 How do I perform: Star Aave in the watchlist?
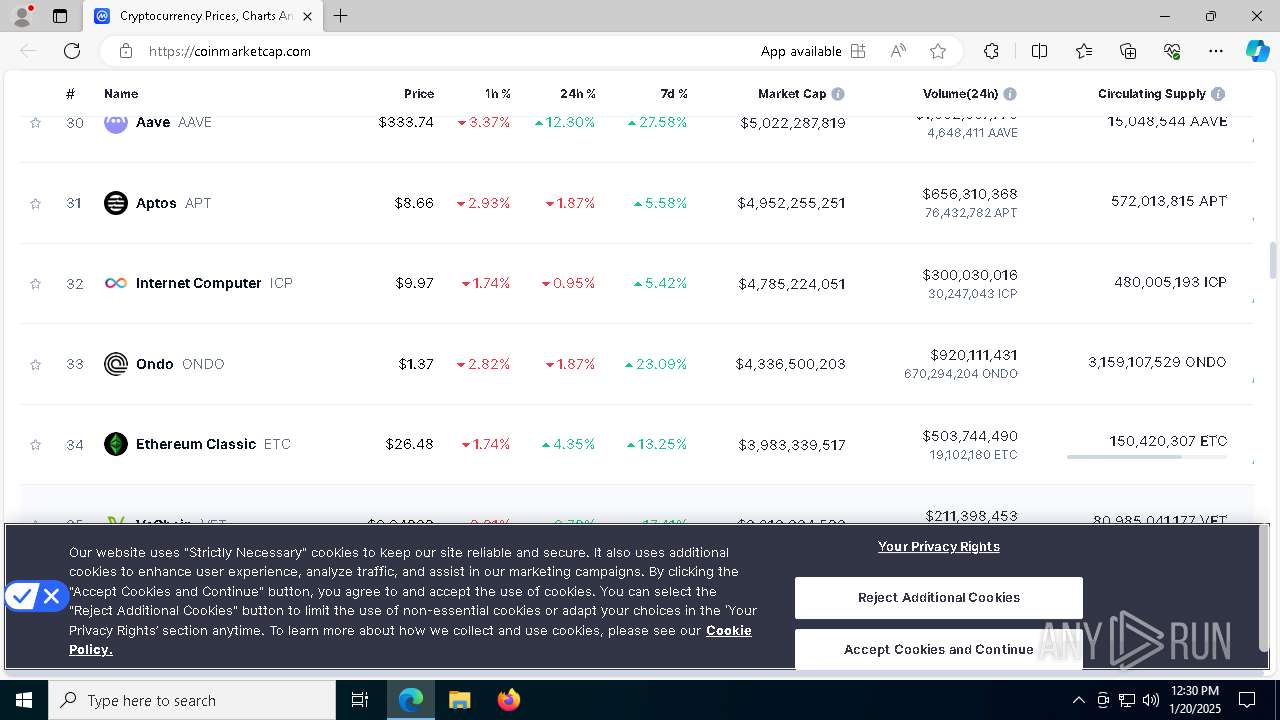coord(35,123)
